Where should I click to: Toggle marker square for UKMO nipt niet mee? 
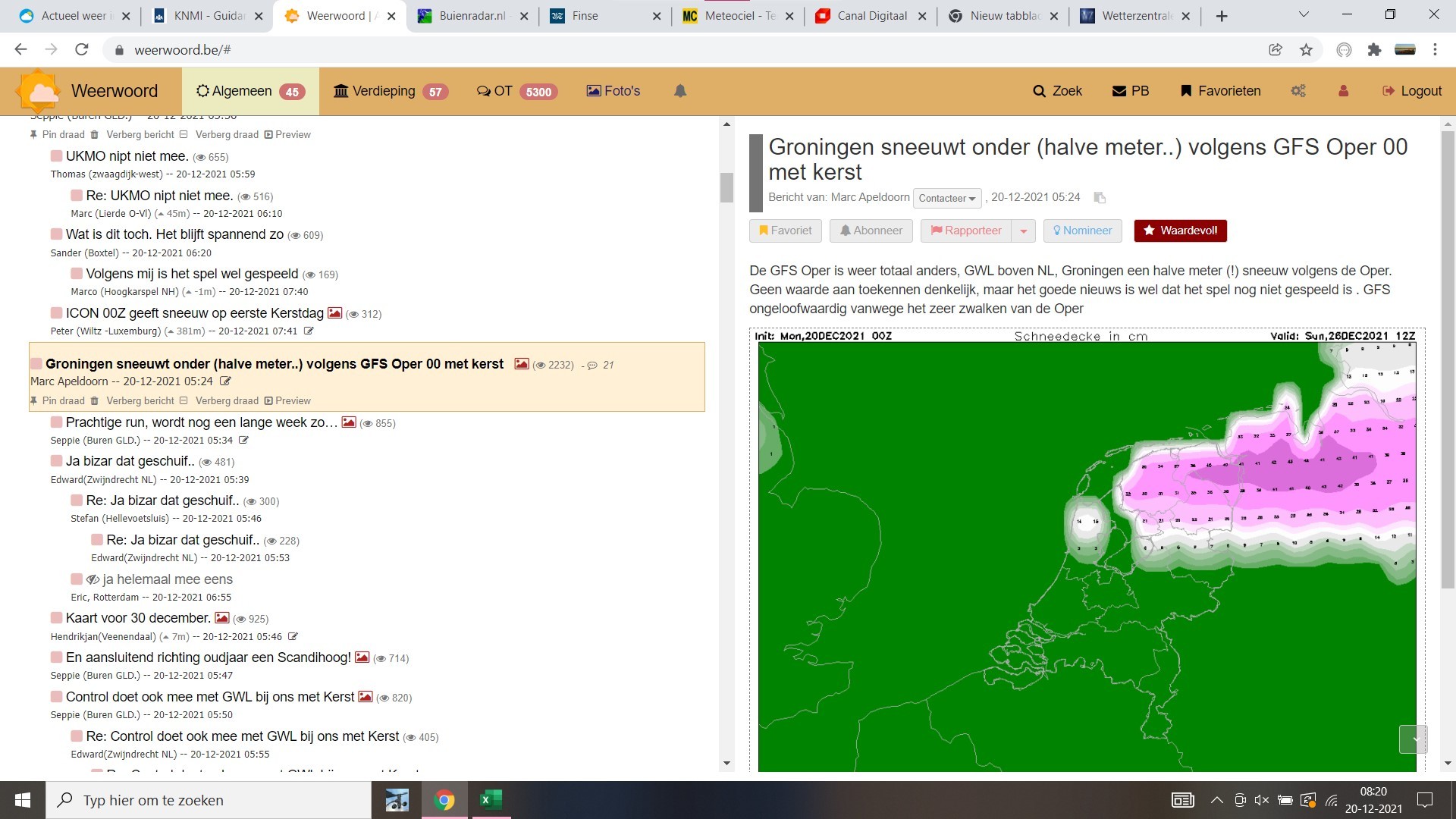pyautogui.click(x=57, y=155)
